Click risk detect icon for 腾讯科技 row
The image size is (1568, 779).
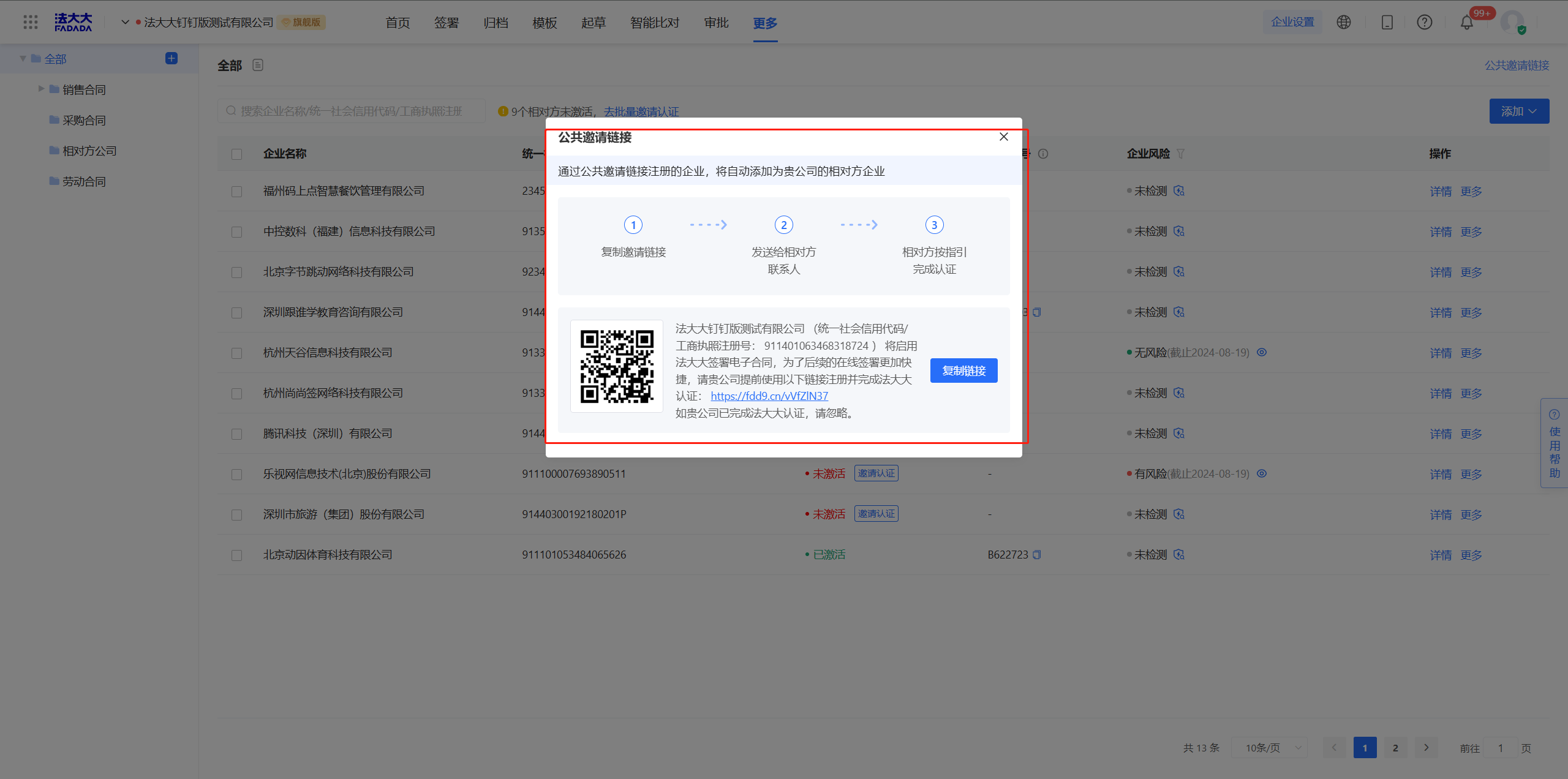pyautogui.click(x=1179, y=434)
